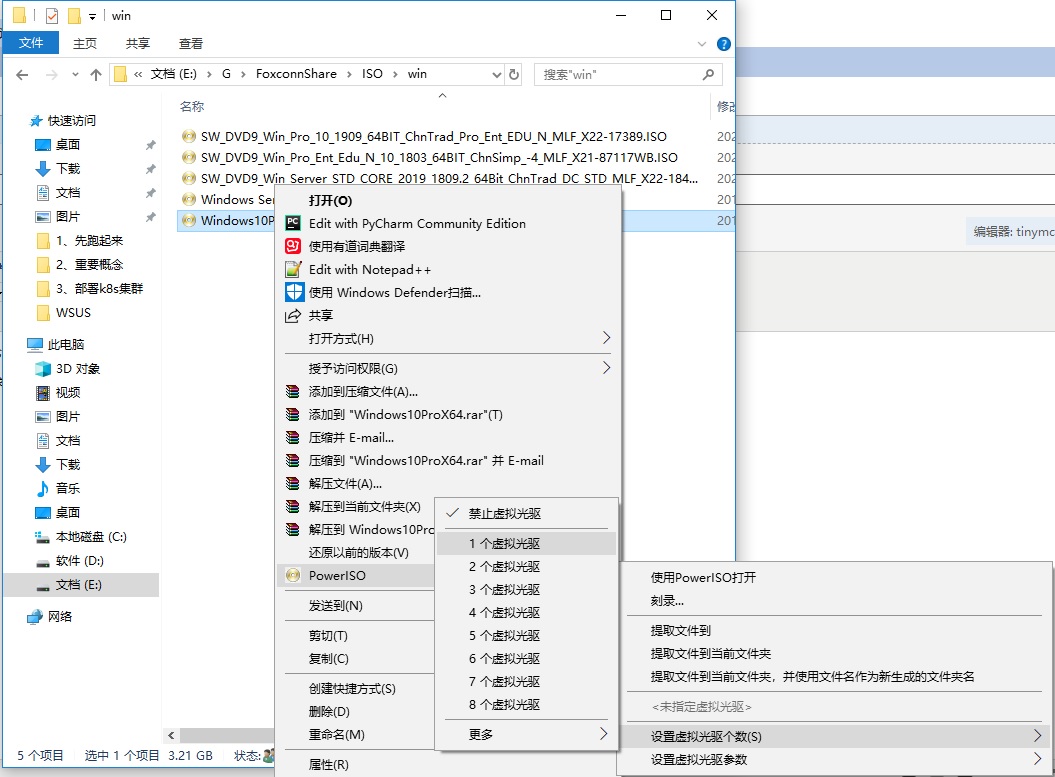Click PyCharm icon beside Edit with PyCharm
The image size is (1055, 777).
(293, 223)
